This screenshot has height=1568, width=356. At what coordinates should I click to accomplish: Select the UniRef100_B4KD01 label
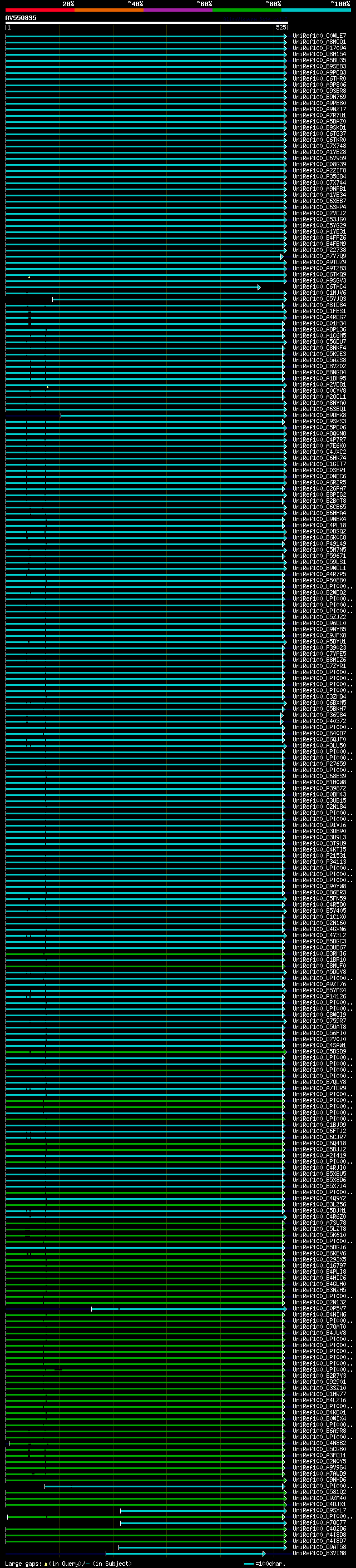[319, 1412]
